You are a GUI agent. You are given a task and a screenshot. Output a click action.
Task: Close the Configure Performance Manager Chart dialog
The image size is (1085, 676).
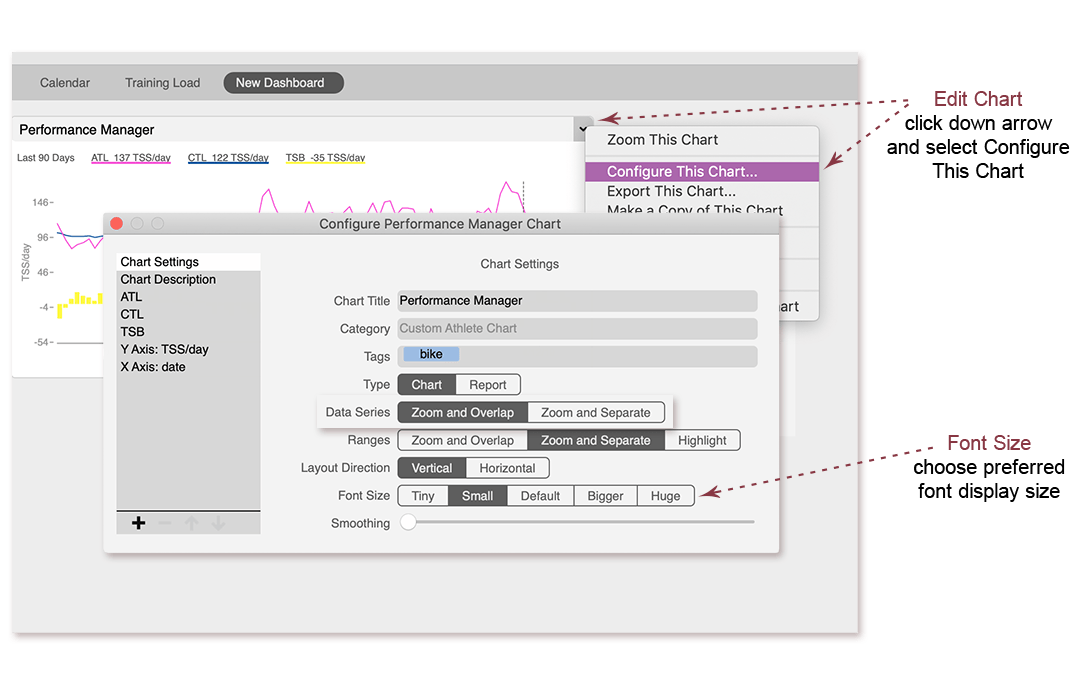(117, 223)
